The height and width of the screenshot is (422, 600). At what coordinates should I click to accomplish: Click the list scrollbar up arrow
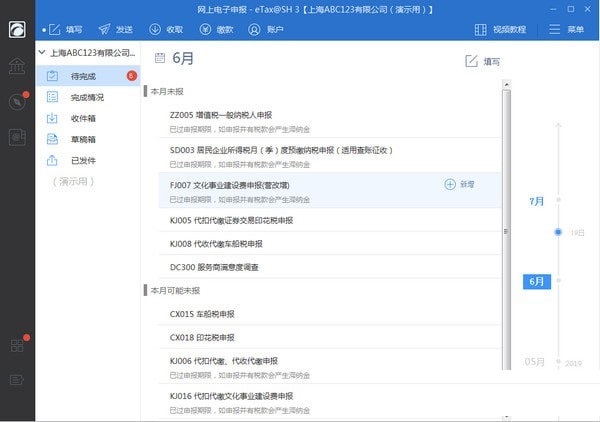[x=506, y=84]
